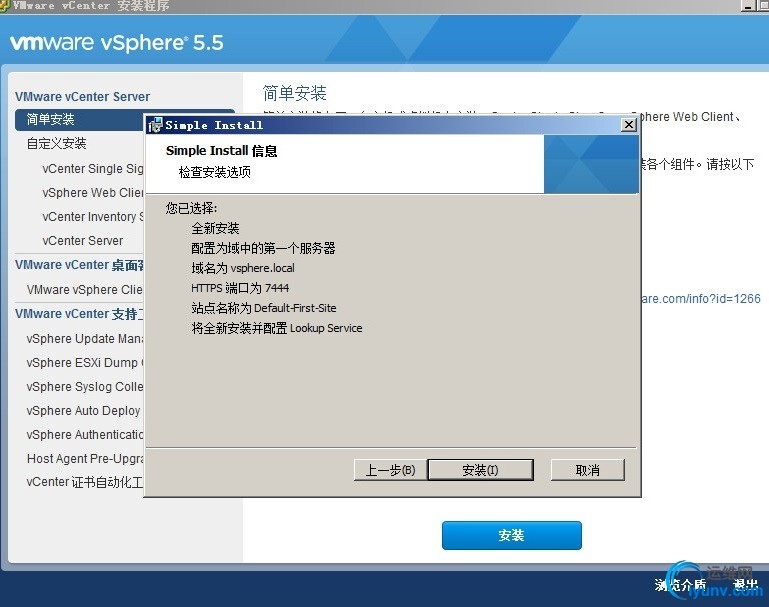The width and height of the screenshot is (769, 607).
Task: Select 自定义安装 in the sidebar
Action: click(x=56, y=144)
